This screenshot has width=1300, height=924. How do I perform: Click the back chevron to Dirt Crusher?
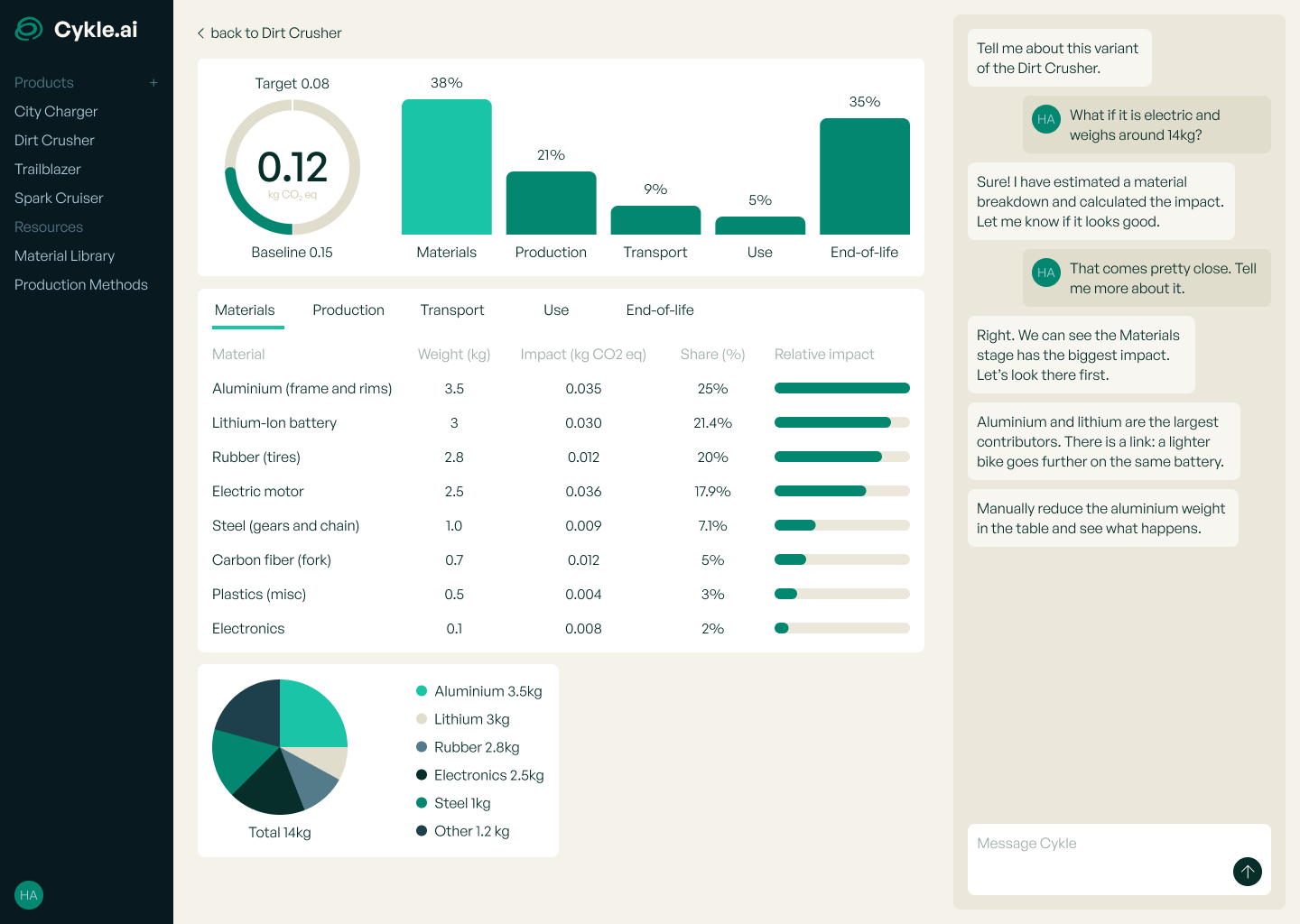[200, 33]
